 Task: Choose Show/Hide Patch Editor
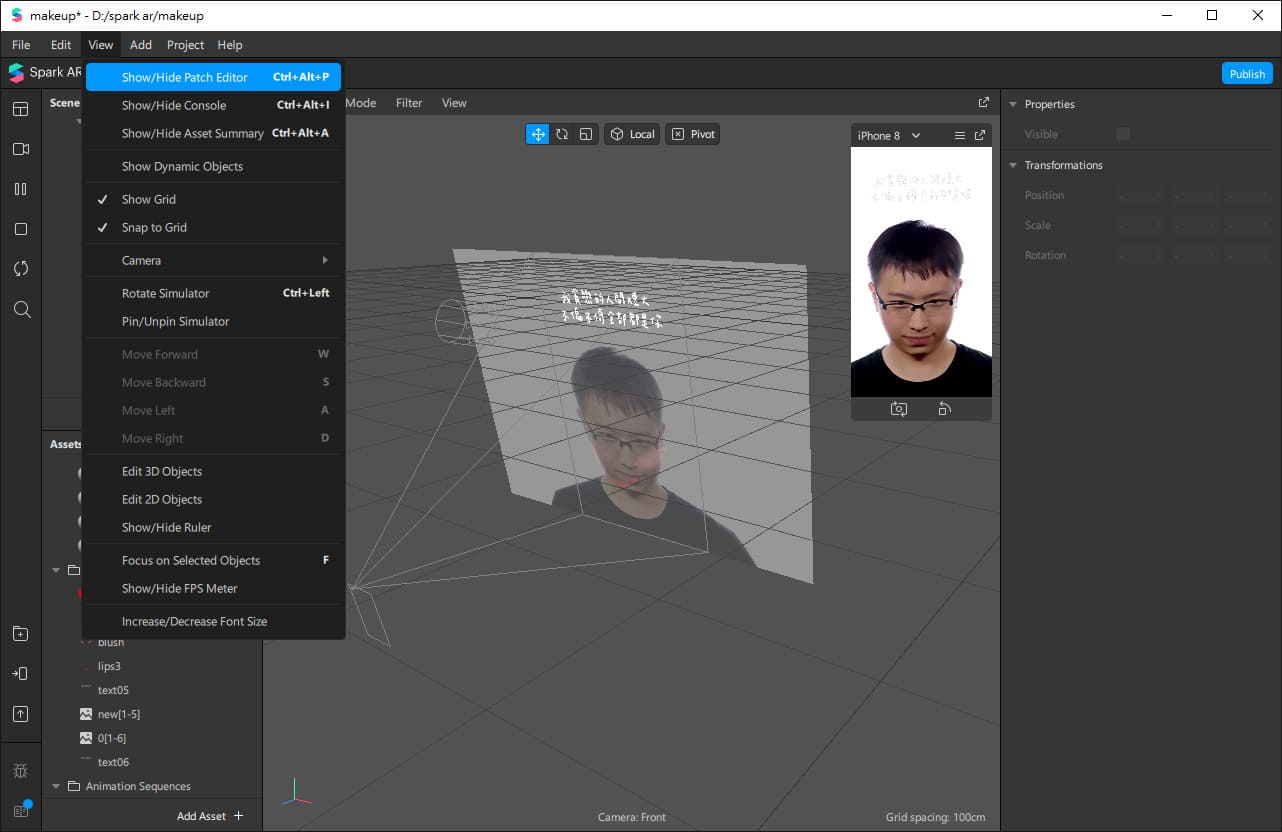click(185, 77)
